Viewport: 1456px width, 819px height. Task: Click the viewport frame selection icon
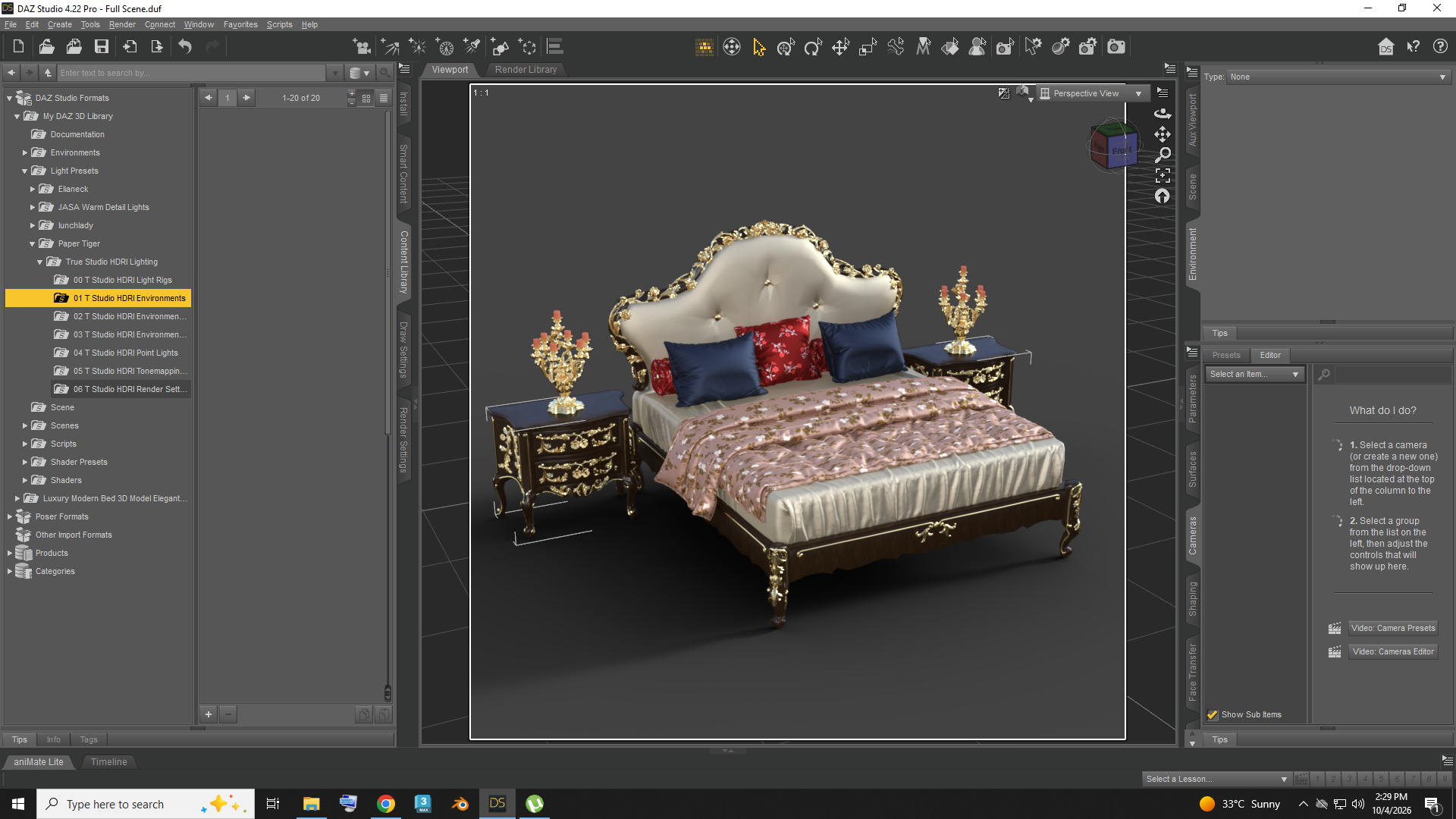click(1163, 176)
